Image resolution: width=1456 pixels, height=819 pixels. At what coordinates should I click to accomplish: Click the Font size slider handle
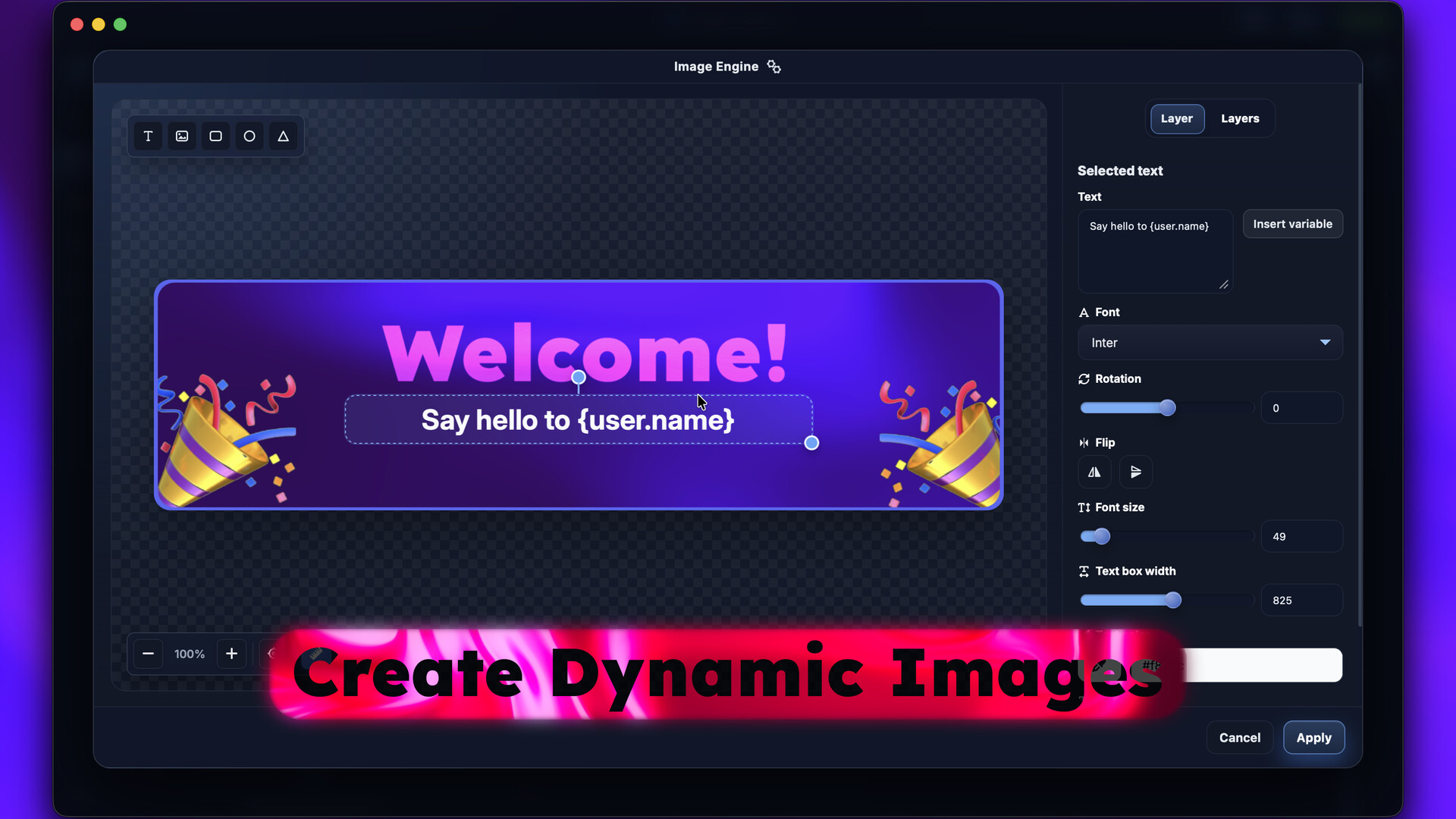click(1102, 537)
